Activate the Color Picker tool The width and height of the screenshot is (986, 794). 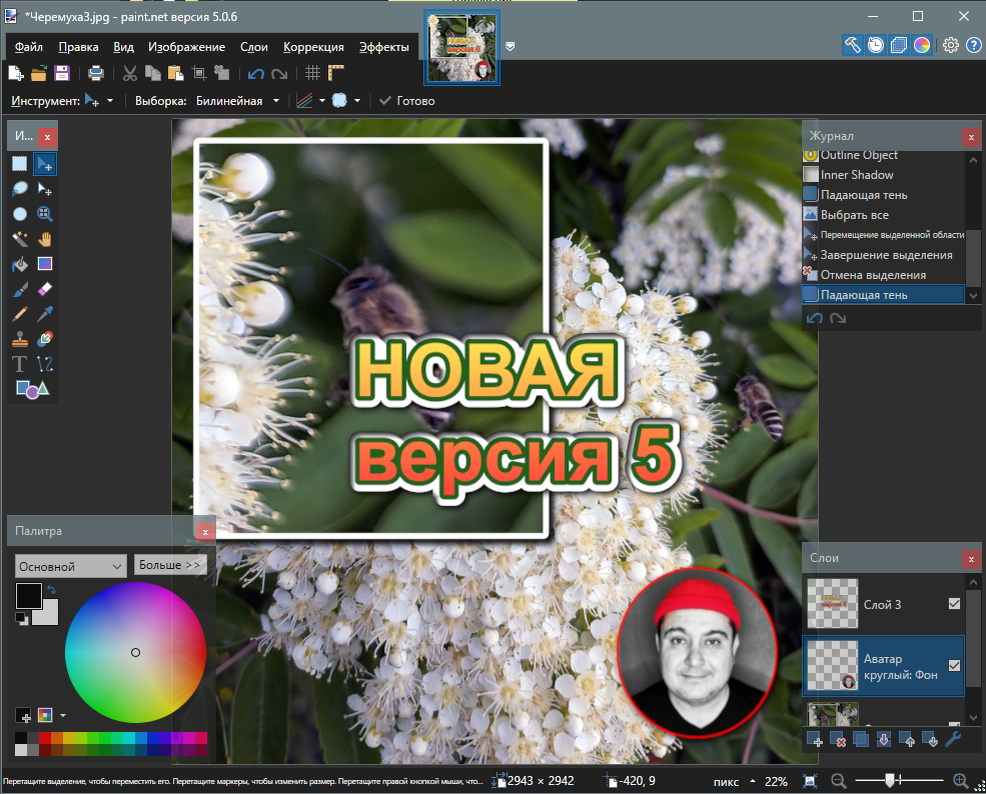[x=44, y=313]
